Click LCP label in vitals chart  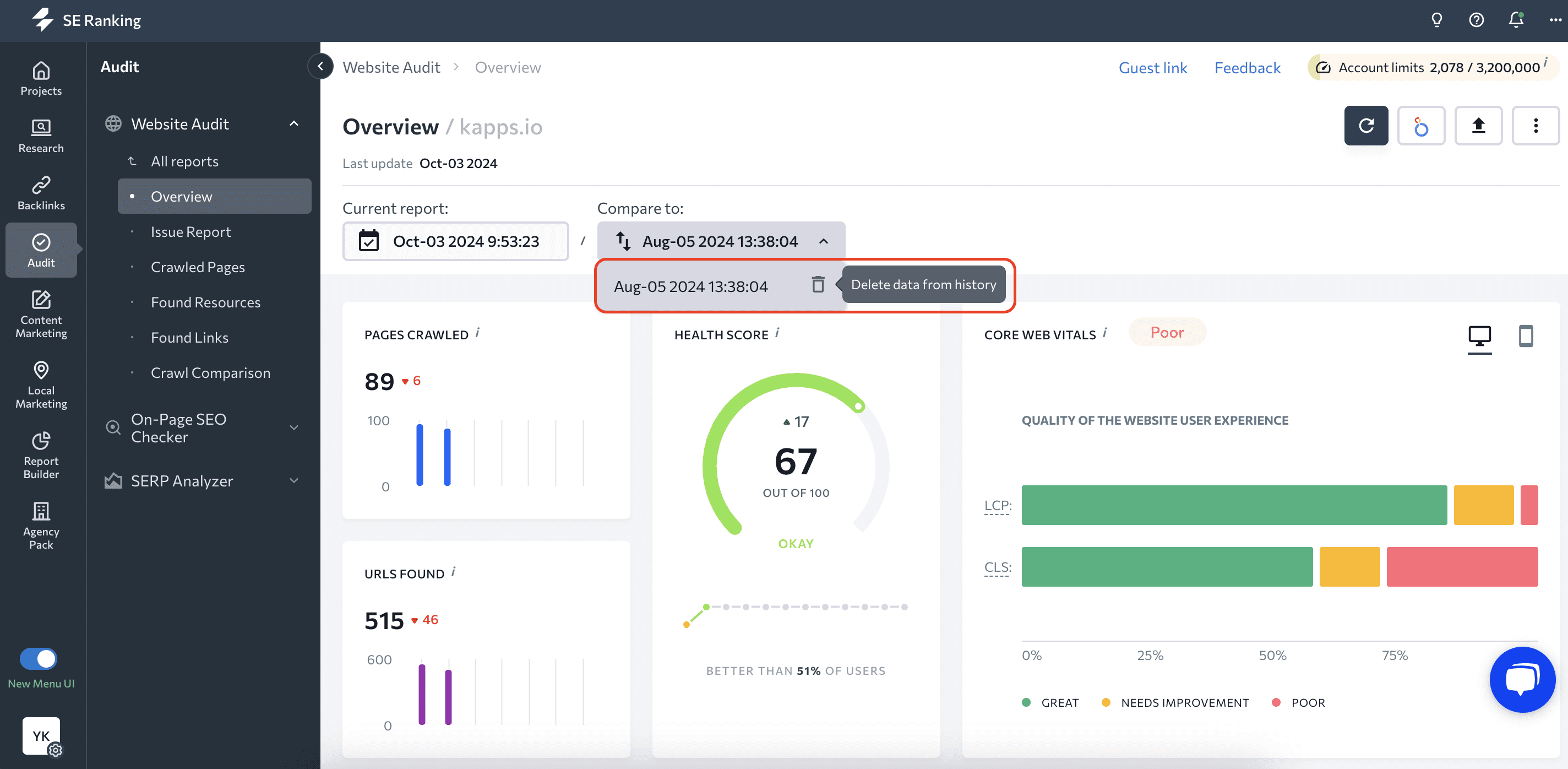[998, 505]
